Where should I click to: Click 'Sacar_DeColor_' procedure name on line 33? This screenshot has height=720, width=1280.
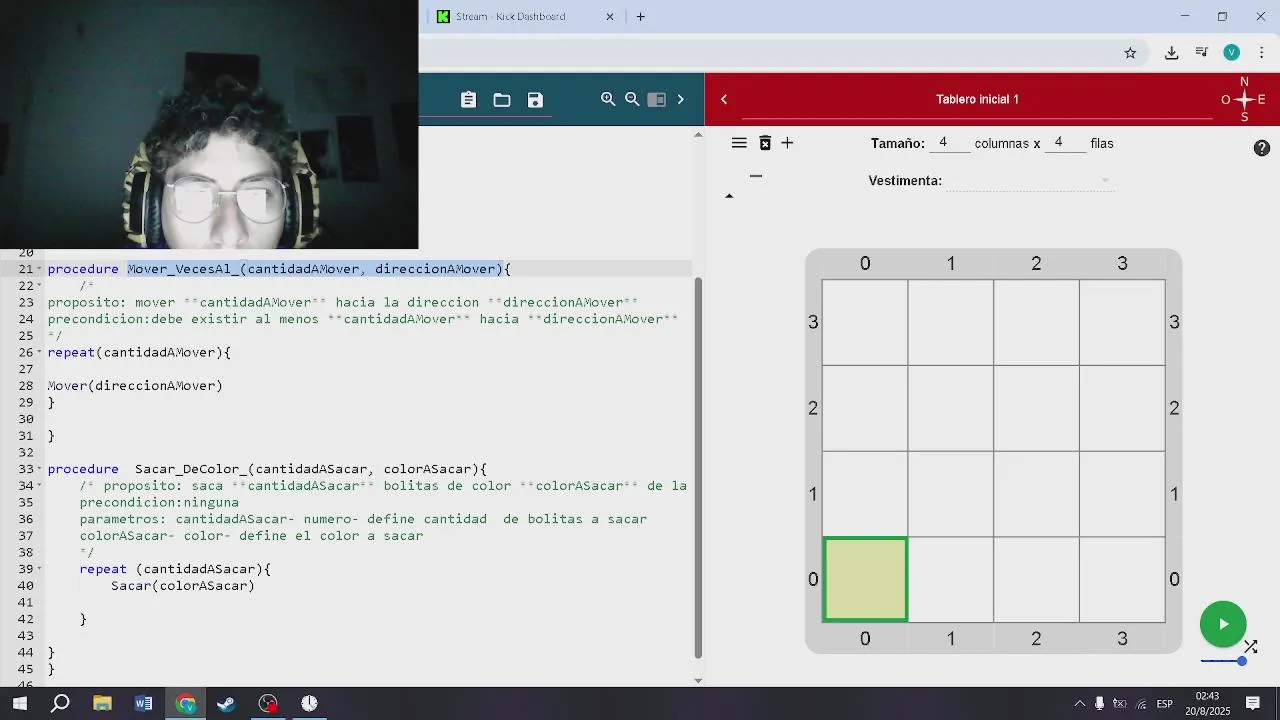pos(191,469)
